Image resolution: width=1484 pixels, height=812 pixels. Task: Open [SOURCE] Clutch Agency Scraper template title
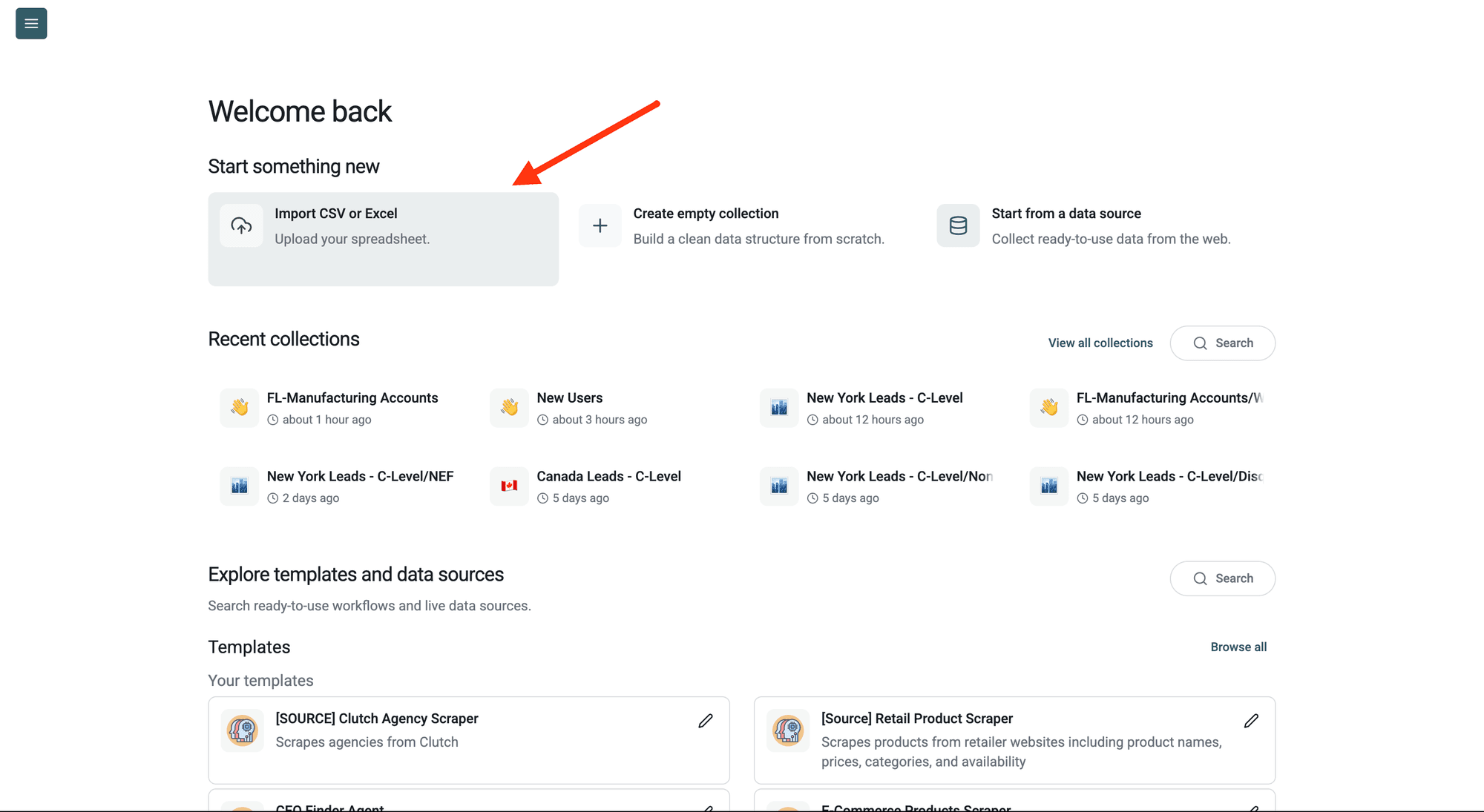tap(377, 719)
